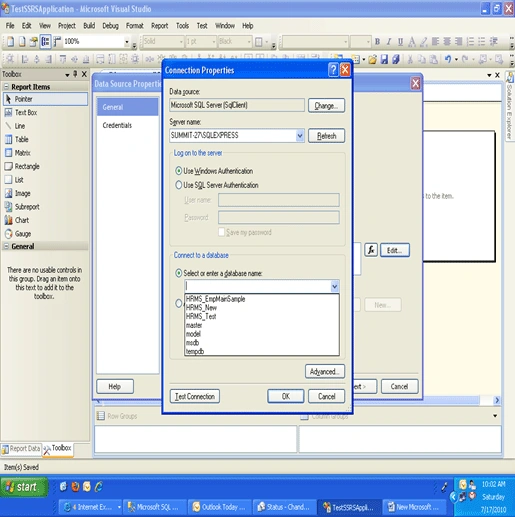Pin the Toolbox panel with auto-hide icon

[x=75, y=74]
